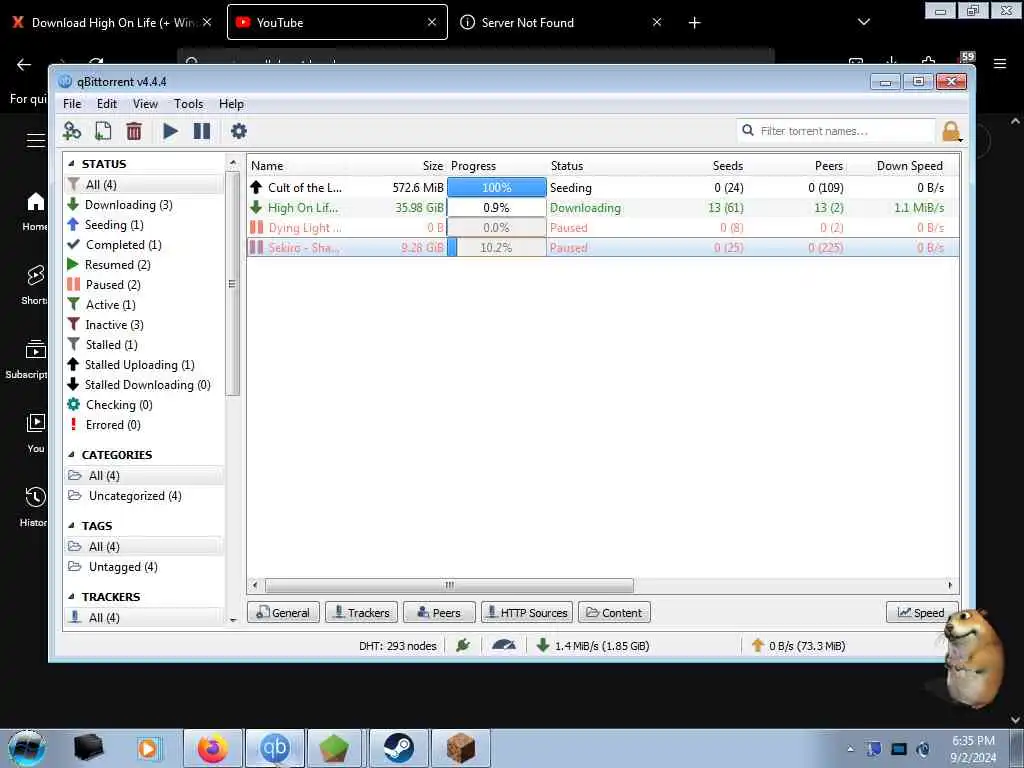Open the View menu
This screenshot has height=768, width=1024.
145,104
